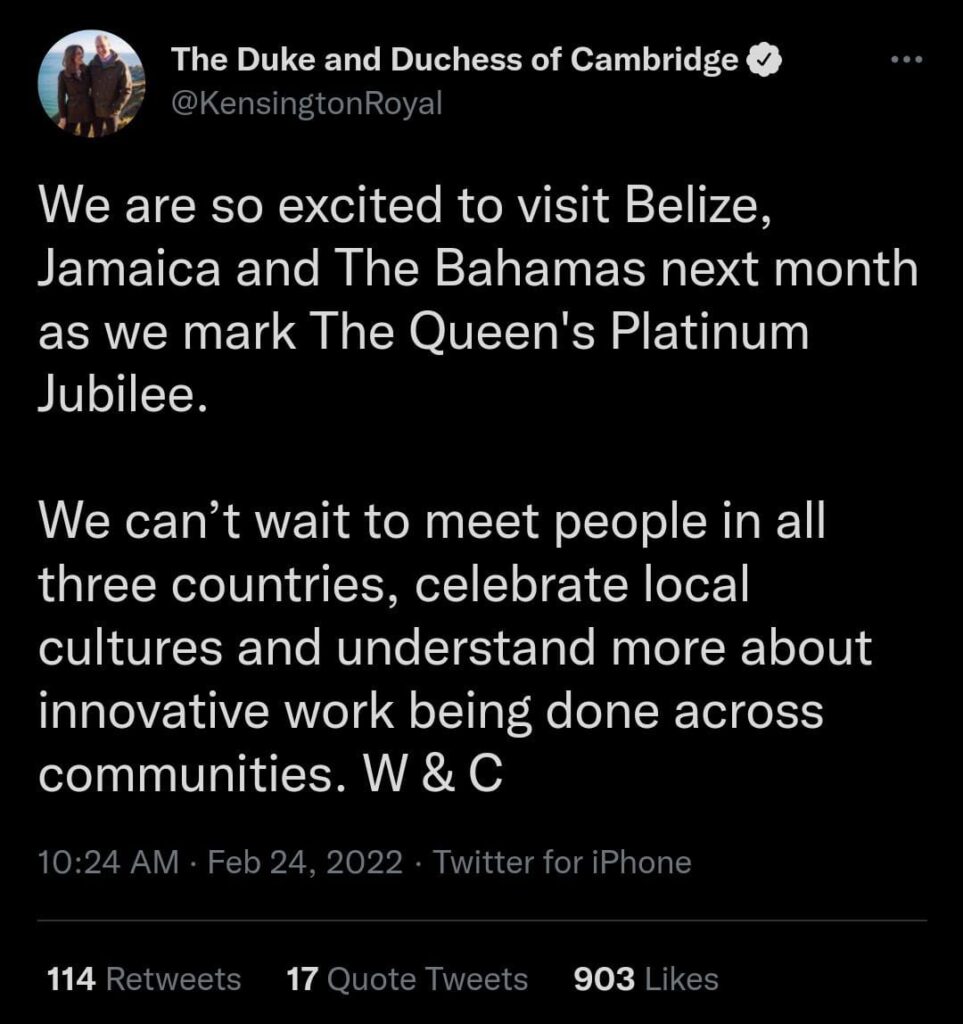View the 903 Likes list
The image size is (963, 1024).
point(645,978)
